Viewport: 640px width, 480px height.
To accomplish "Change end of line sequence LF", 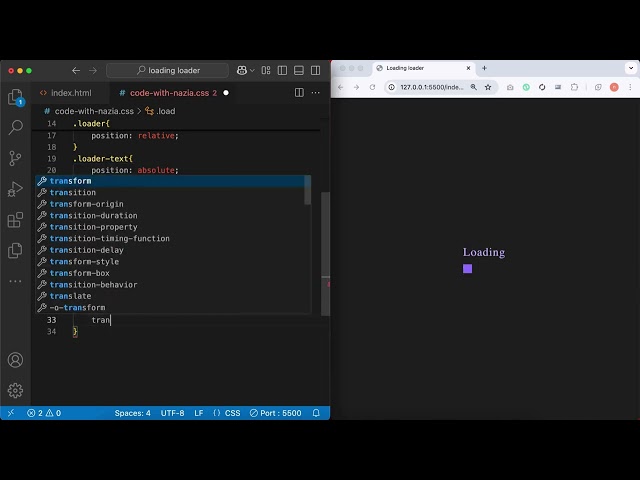I will (199, 413).
